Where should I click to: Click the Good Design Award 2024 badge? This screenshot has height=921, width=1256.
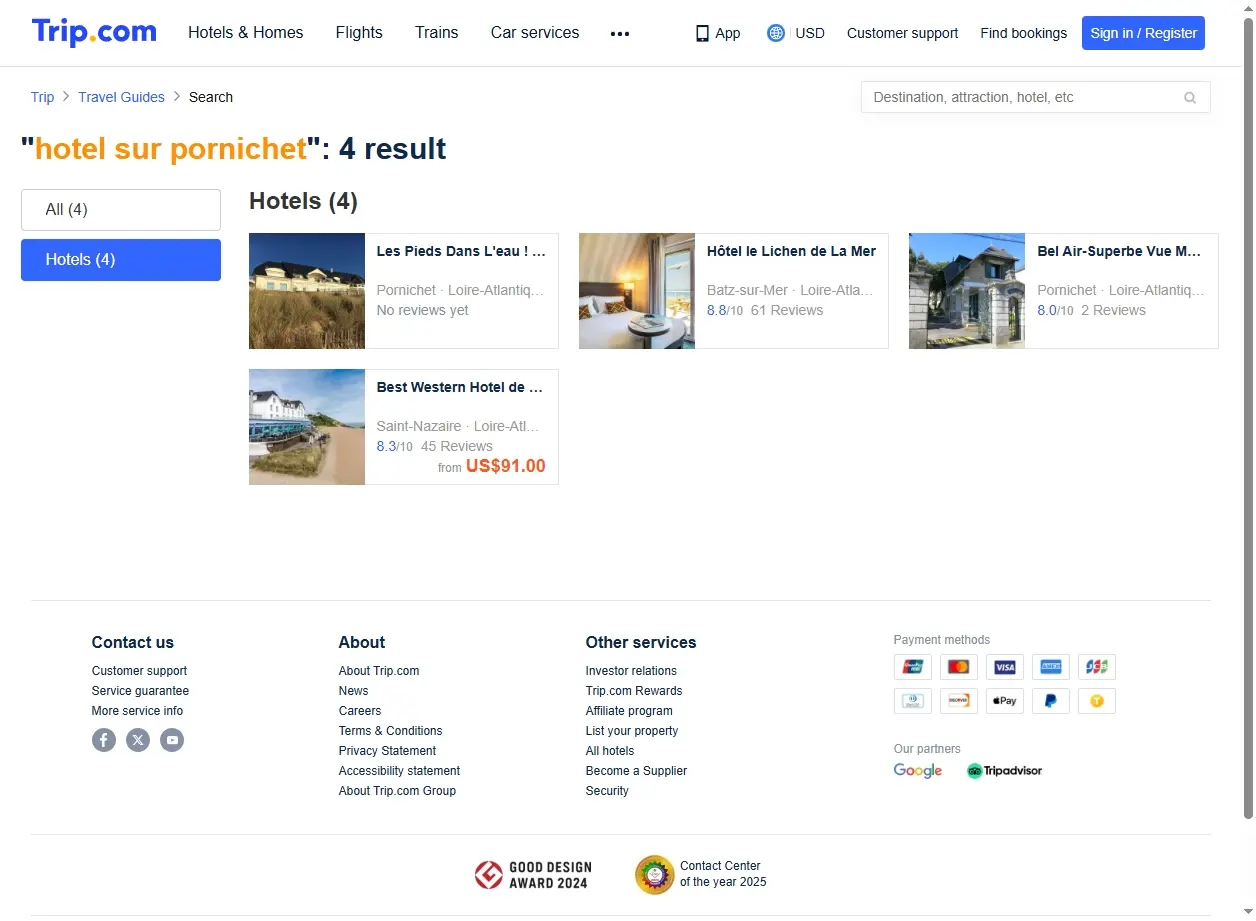tap(533, 875)
